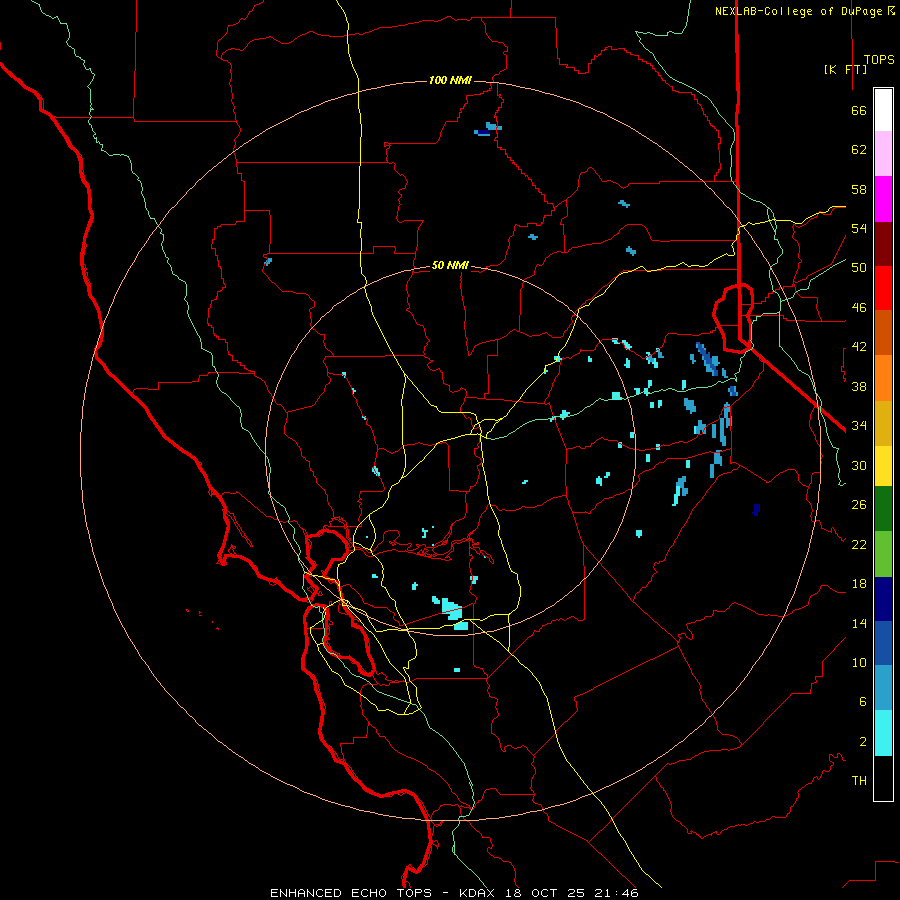
Task: Click the legend value 30
Action: [x=859, y=465]
